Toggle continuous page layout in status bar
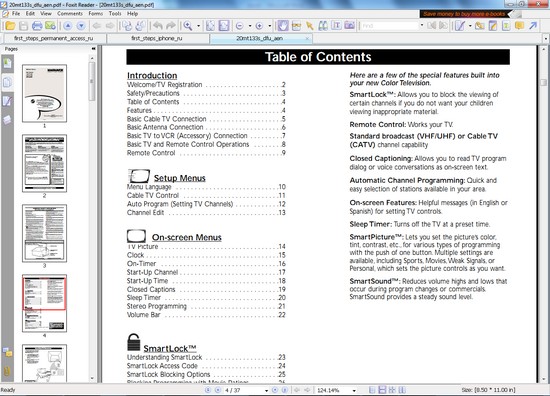Screen dimensions: 550x396 tap(382, 390)
